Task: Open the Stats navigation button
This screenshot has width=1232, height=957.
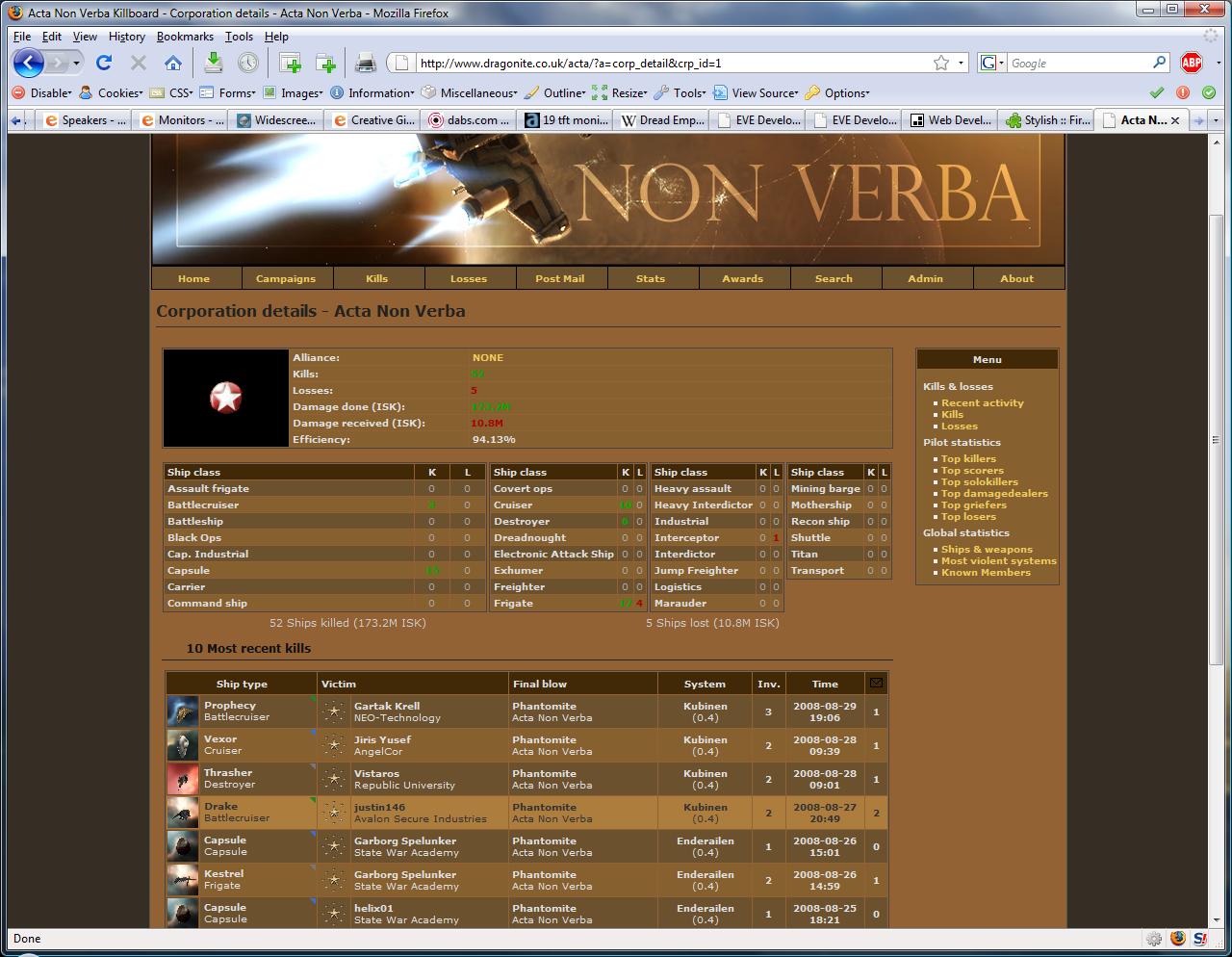Action: [x=651, y=278]
